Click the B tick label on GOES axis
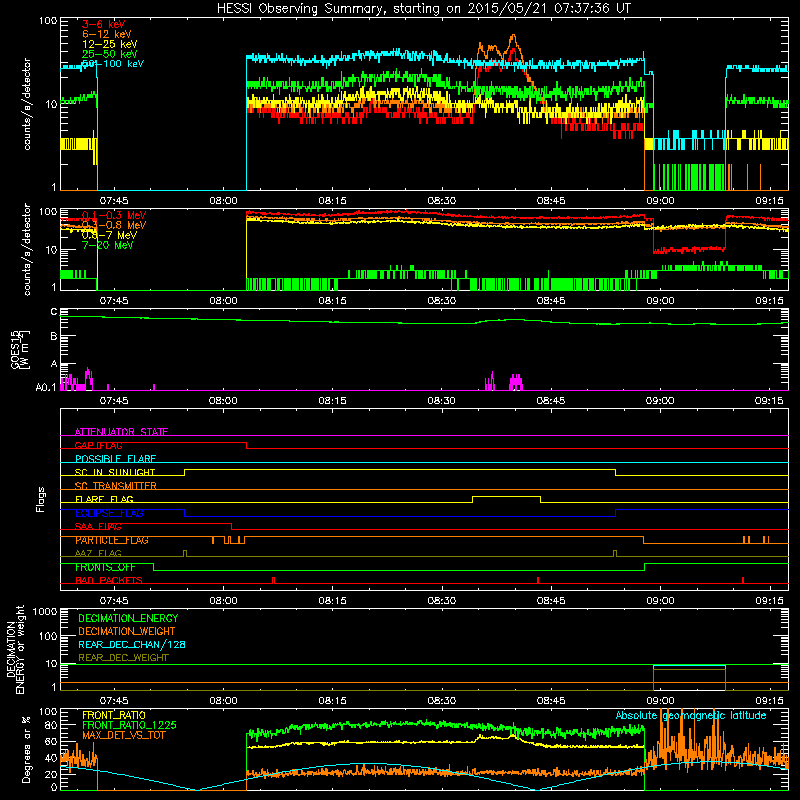 pyautogui.click(x=54, y=336)
